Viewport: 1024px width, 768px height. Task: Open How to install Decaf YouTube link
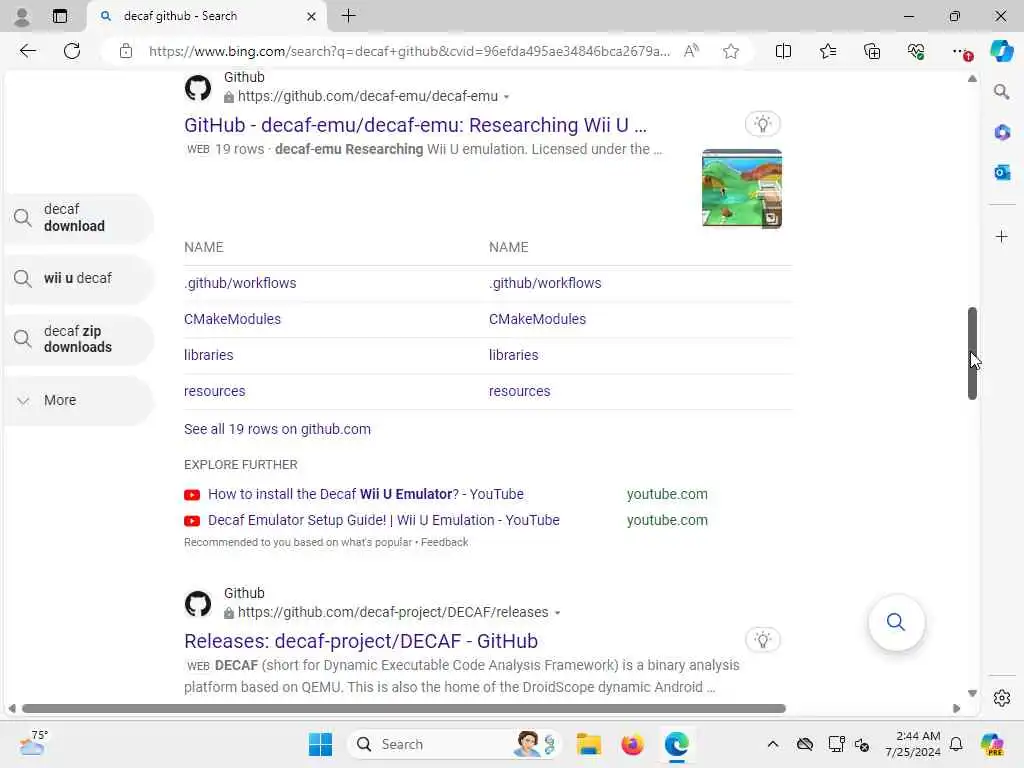coord(366,494)
